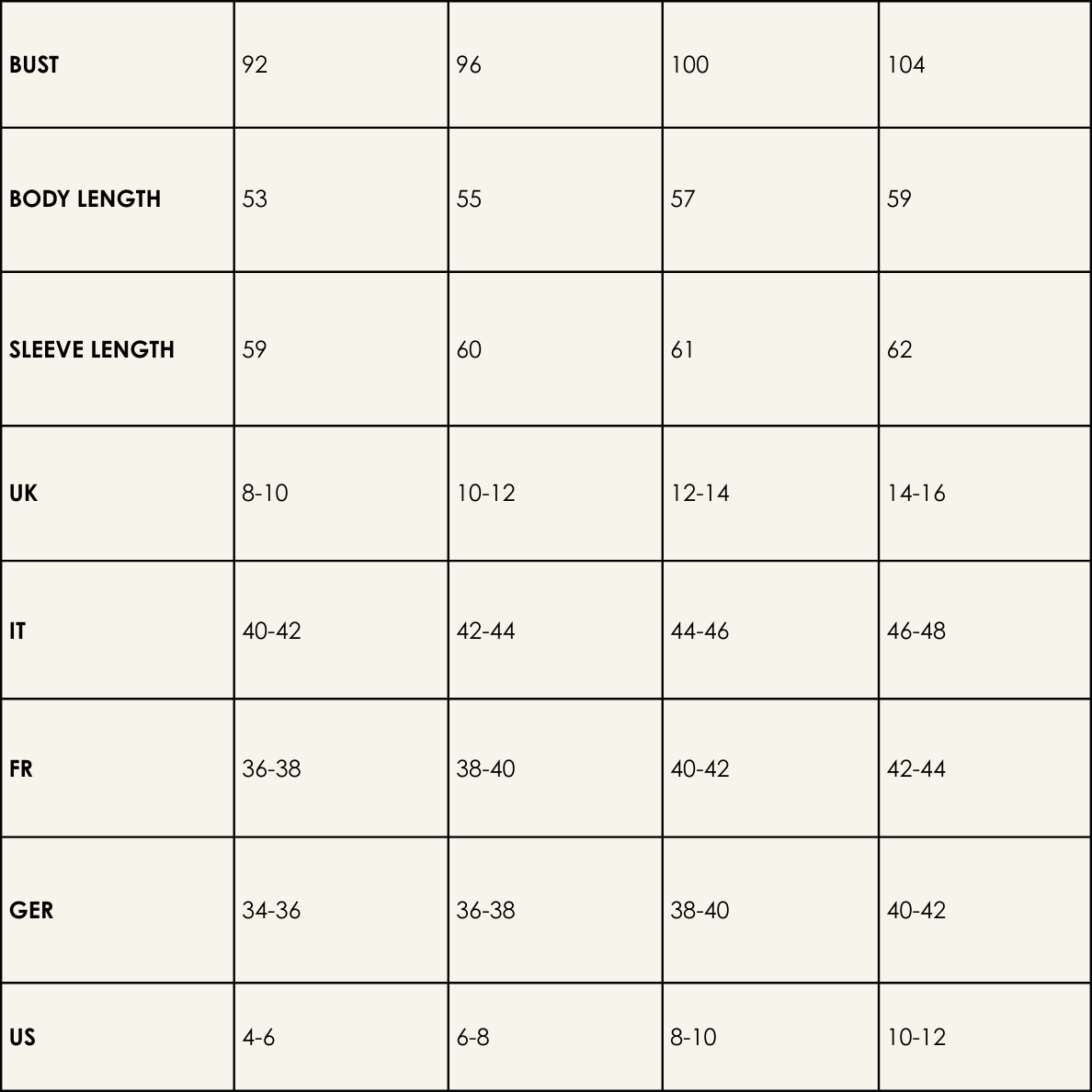Select the FR row label
The image size is (1092, 1092).
pos(21,769)
